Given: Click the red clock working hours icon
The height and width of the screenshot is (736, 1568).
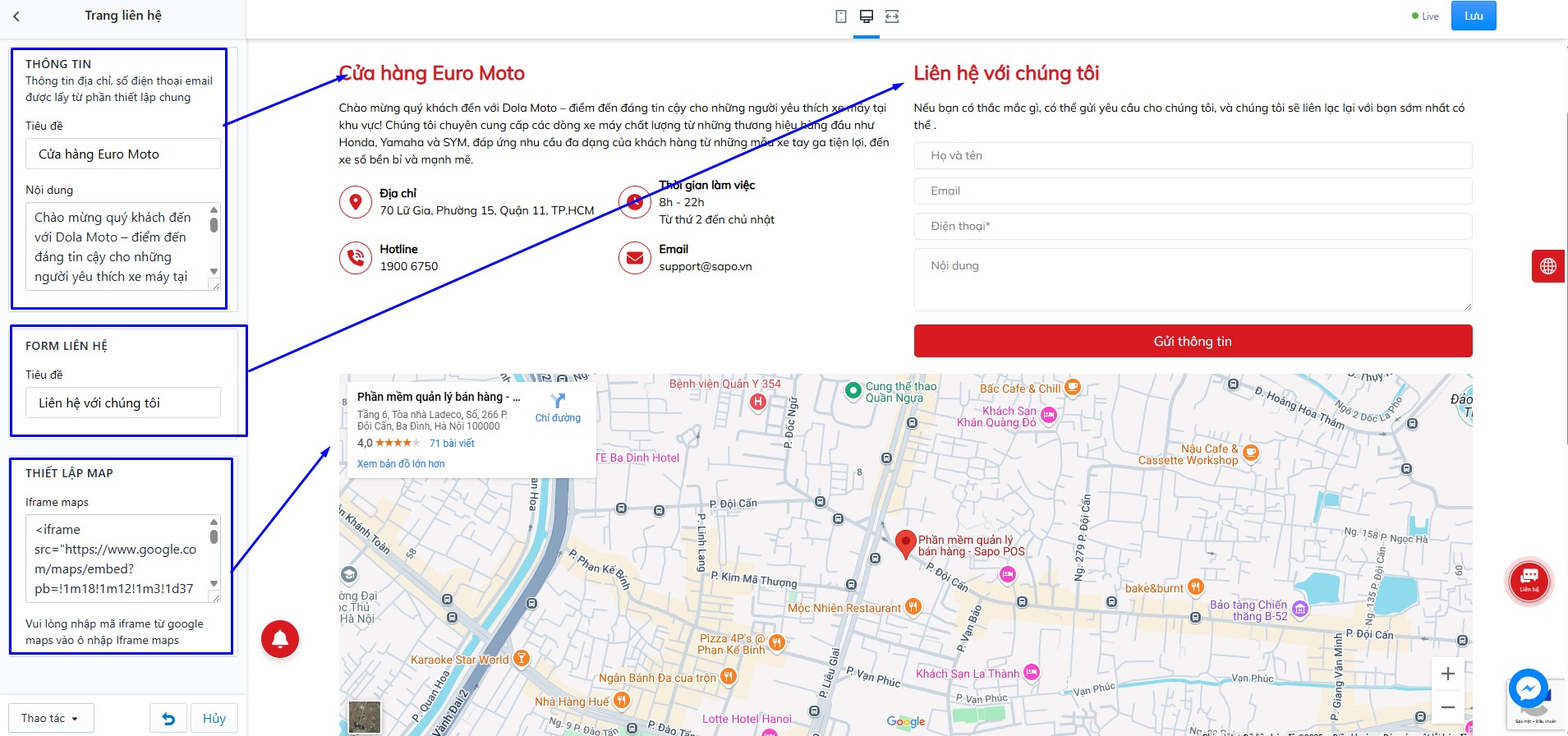Looking at the screenshot, I should click(x=635, y=201).
